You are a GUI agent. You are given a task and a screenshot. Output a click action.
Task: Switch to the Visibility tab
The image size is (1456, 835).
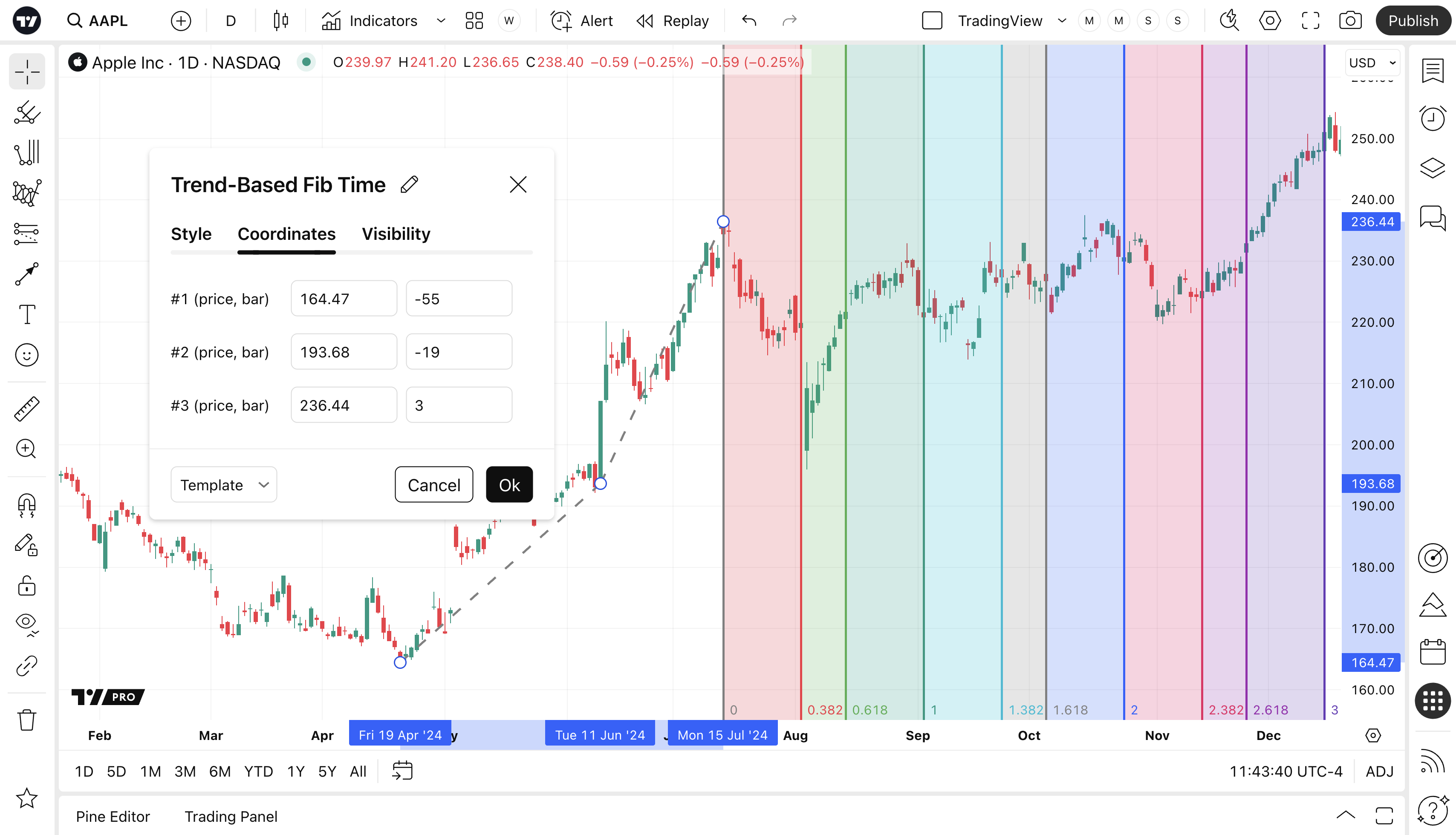[396, 234]
